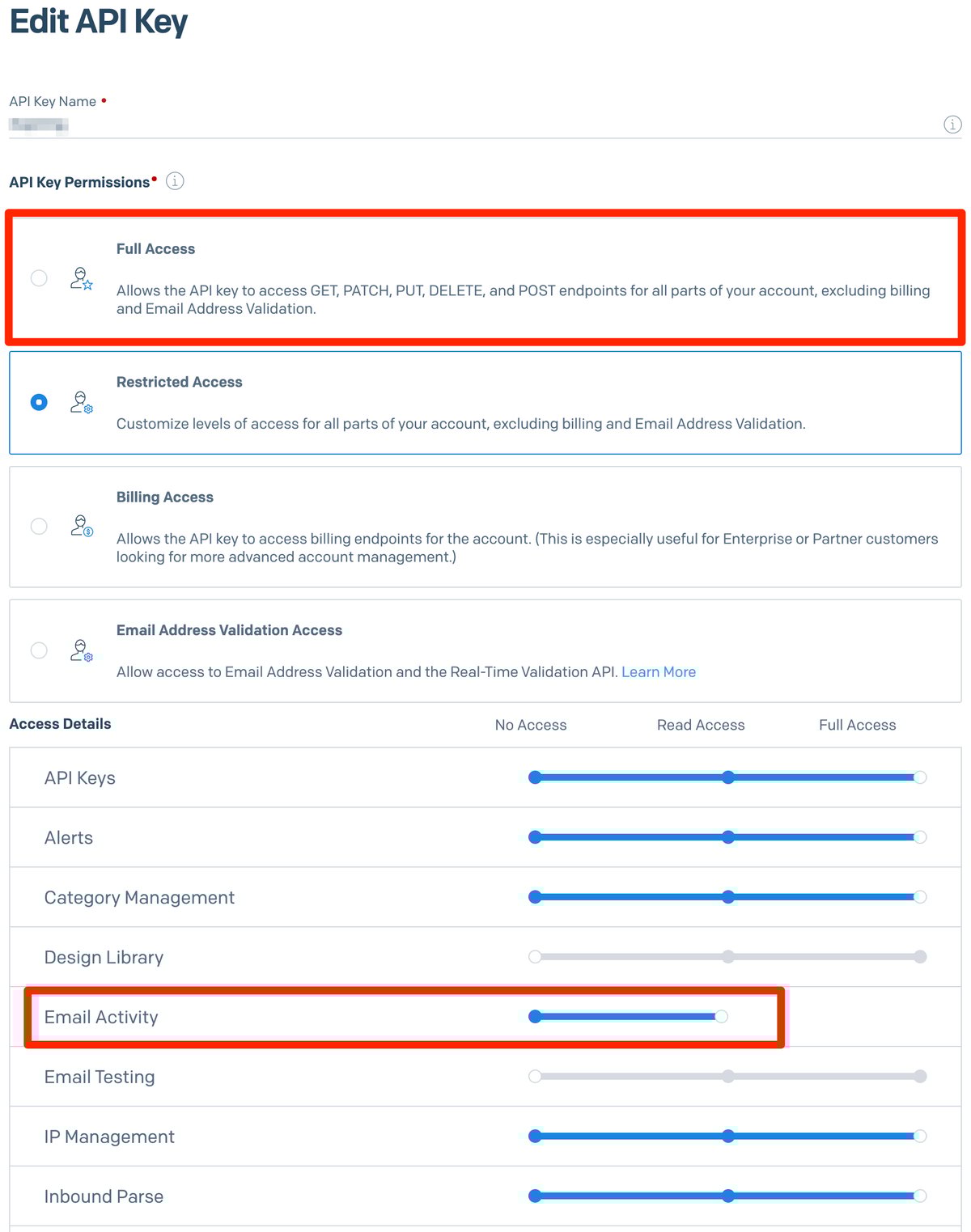Enable Email Address Validation Access option
This screenshot has width=971, height=1232.
tap(38, 650)
